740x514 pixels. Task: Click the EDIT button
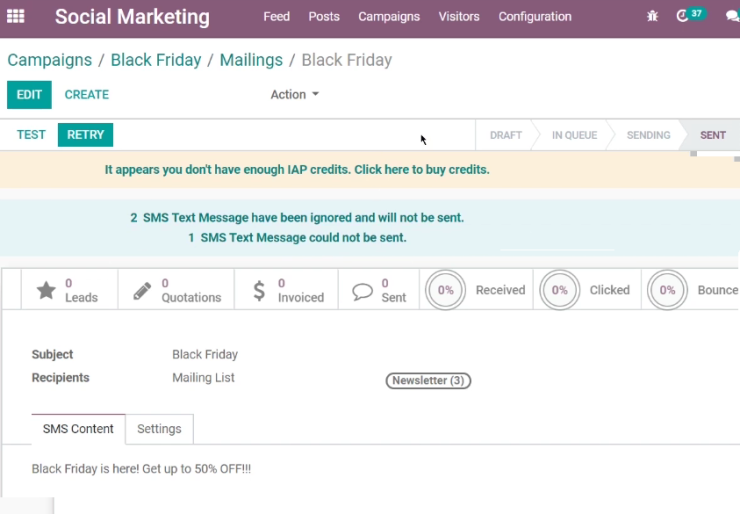coord(29,95)
